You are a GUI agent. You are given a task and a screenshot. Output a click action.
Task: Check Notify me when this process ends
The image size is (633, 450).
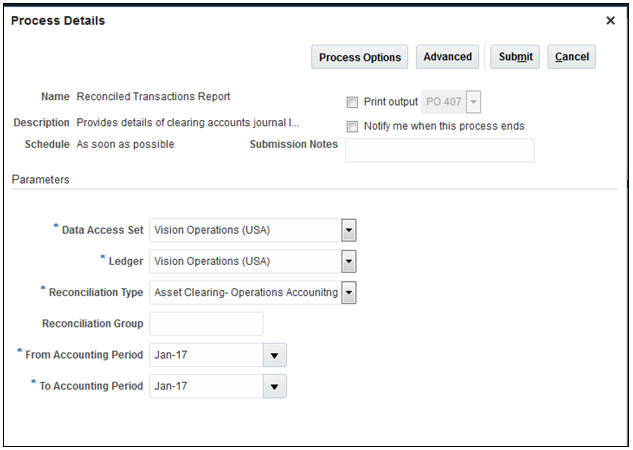[x=352, y=127]
